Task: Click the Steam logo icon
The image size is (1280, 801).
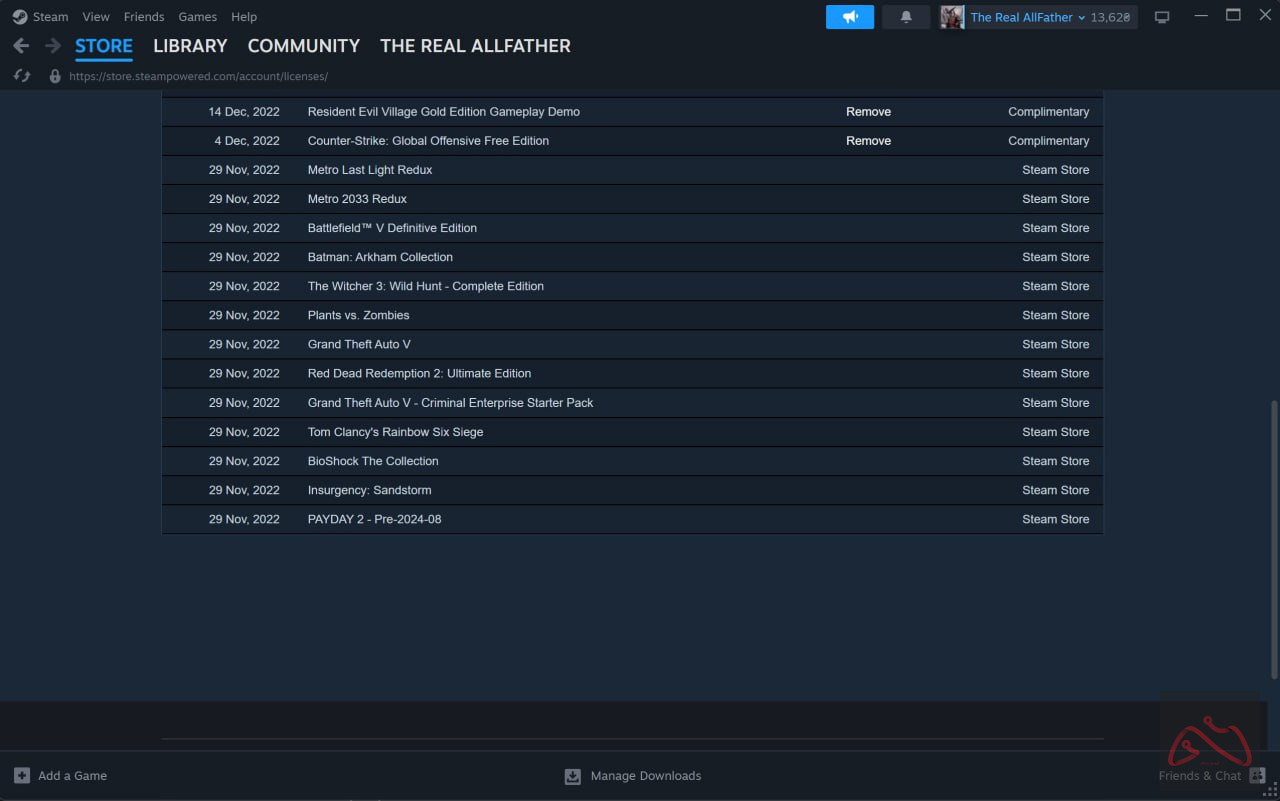Action: click(x=20, y=17)
